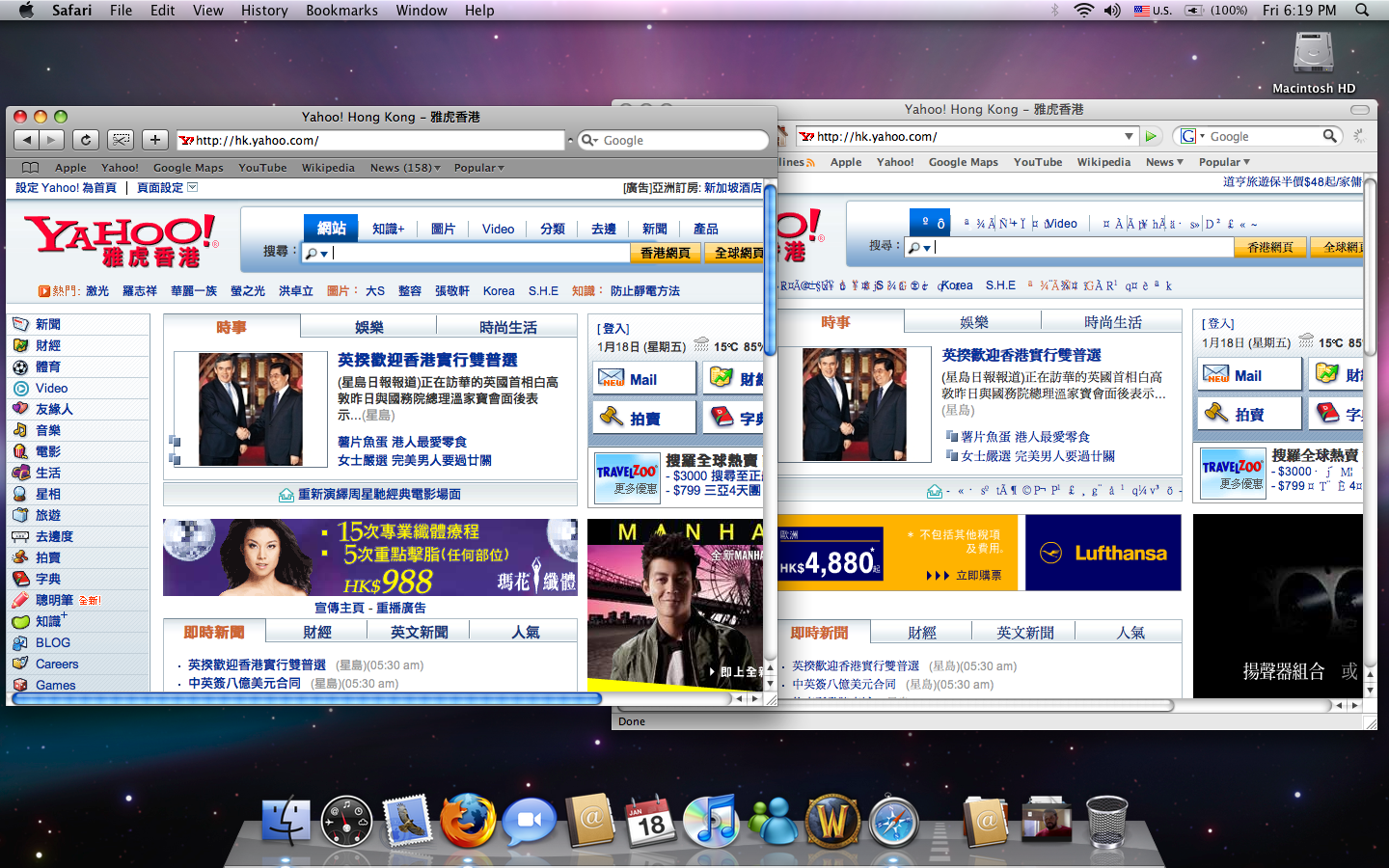This screenshot has height=868, width=1389.
Task: Select 娛樂 tab in front window
Action: [369, 327]
